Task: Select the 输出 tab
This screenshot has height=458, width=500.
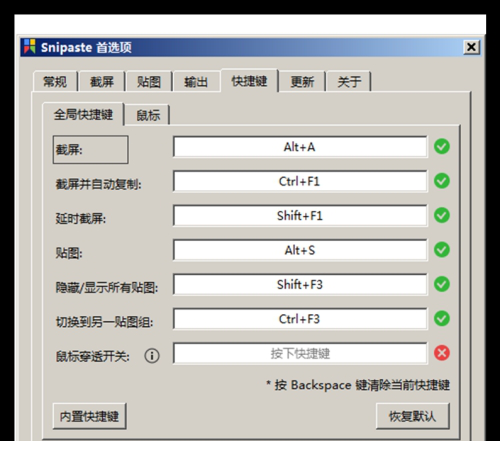Action: pyautogui.click(x=196, y=81)
